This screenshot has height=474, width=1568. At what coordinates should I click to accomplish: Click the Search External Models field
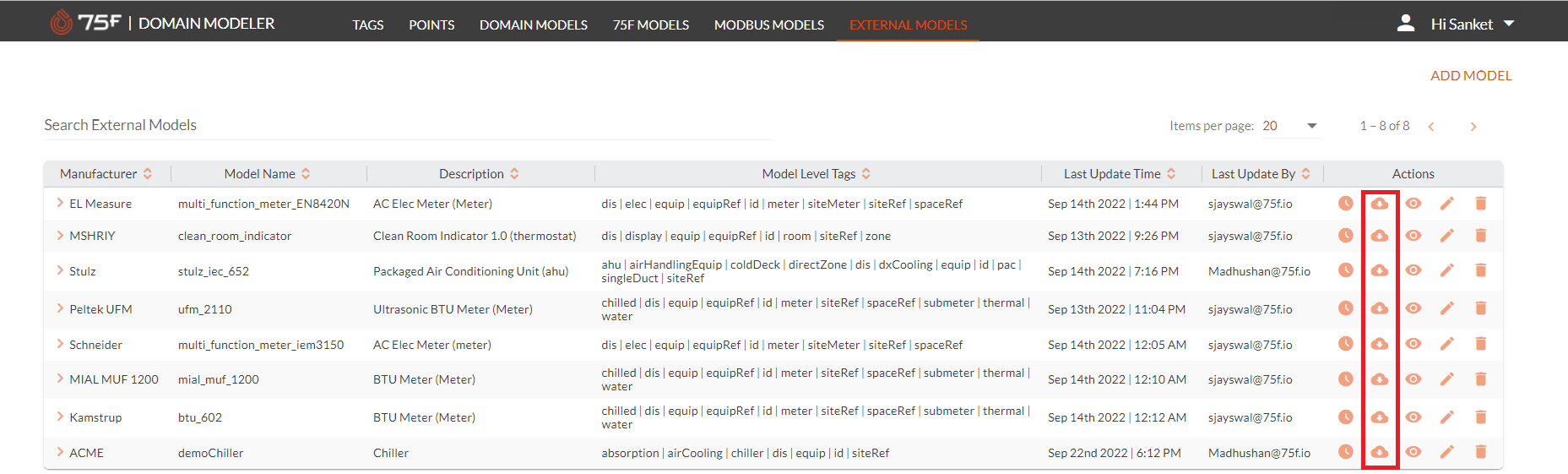pyautogui.click(x=408, y=125)
